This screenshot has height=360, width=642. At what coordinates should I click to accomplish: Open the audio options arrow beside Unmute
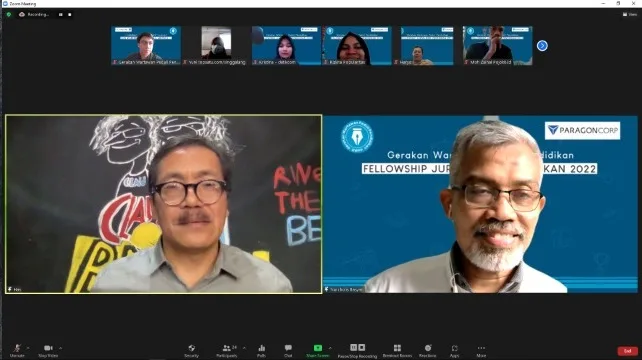point(28,348)
